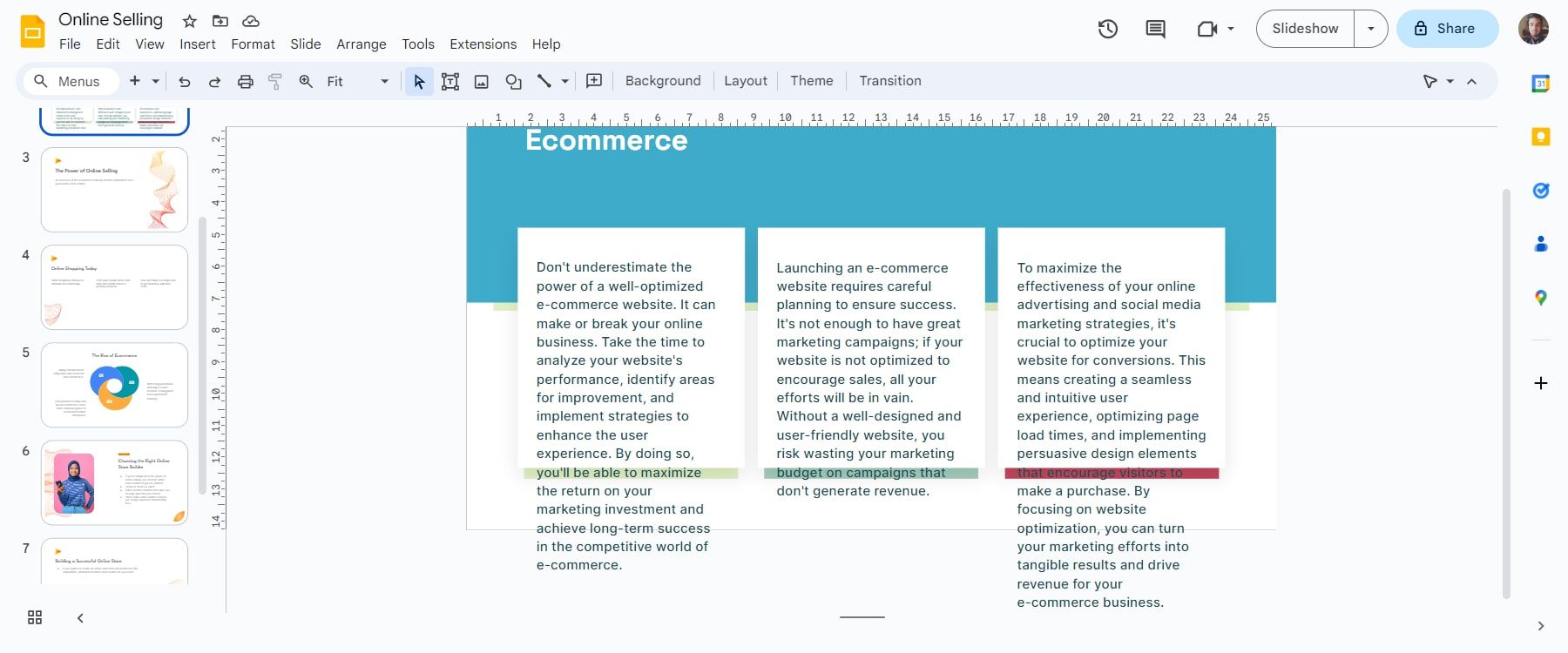This screenshot has width=1568, height=653.
Task: Open the comments history icon
Action: tap(1155, 29)
